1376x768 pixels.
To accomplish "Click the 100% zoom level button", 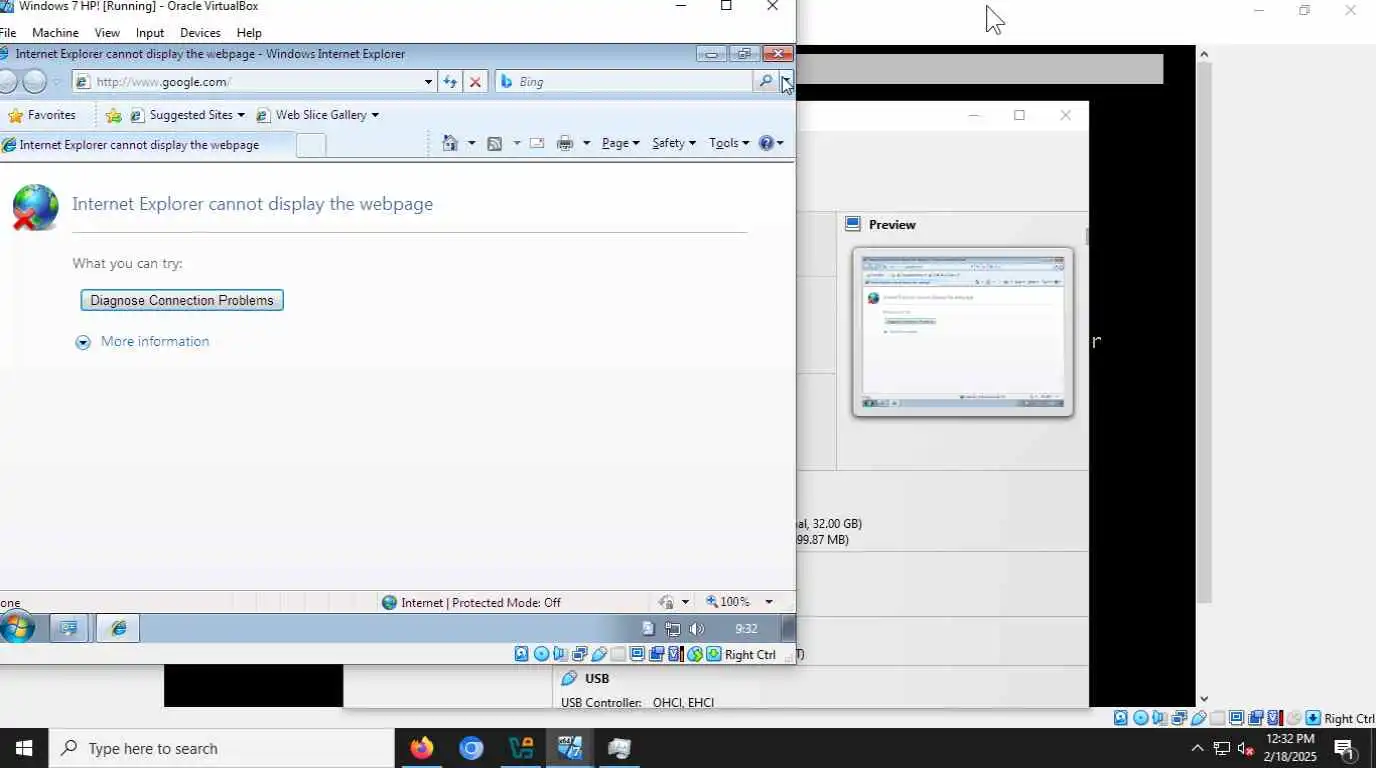I will [729, 602].
